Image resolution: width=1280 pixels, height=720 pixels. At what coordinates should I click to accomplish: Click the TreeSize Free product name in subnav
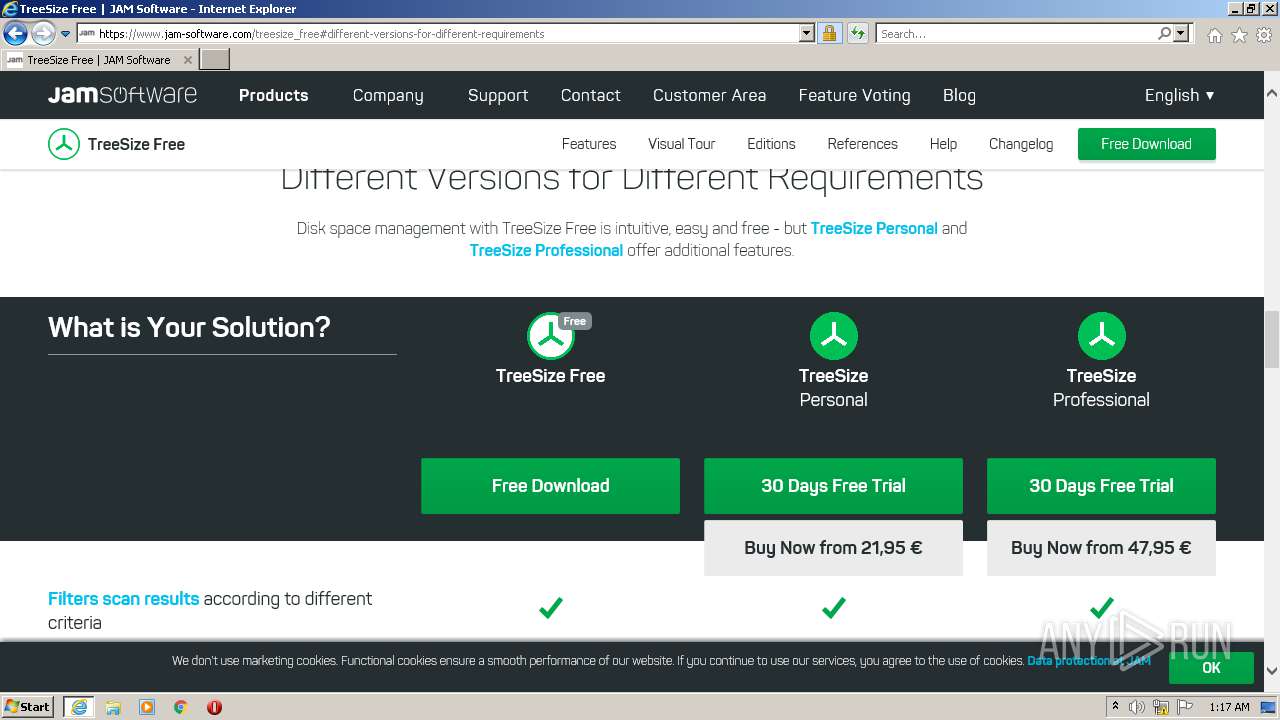click(136, 144)
